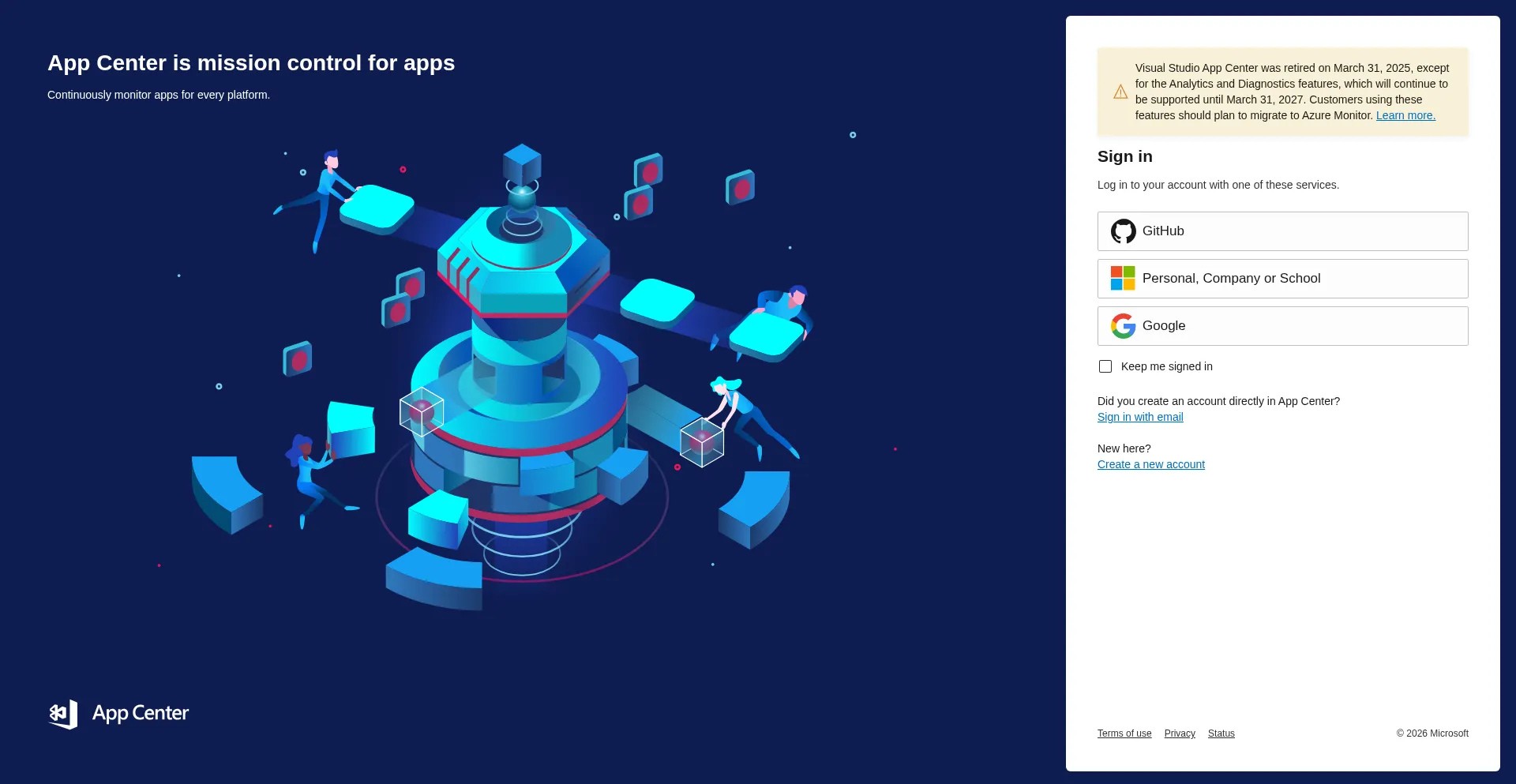
Task: Open the Learn more link in the notice
Action: point(1405,115)
